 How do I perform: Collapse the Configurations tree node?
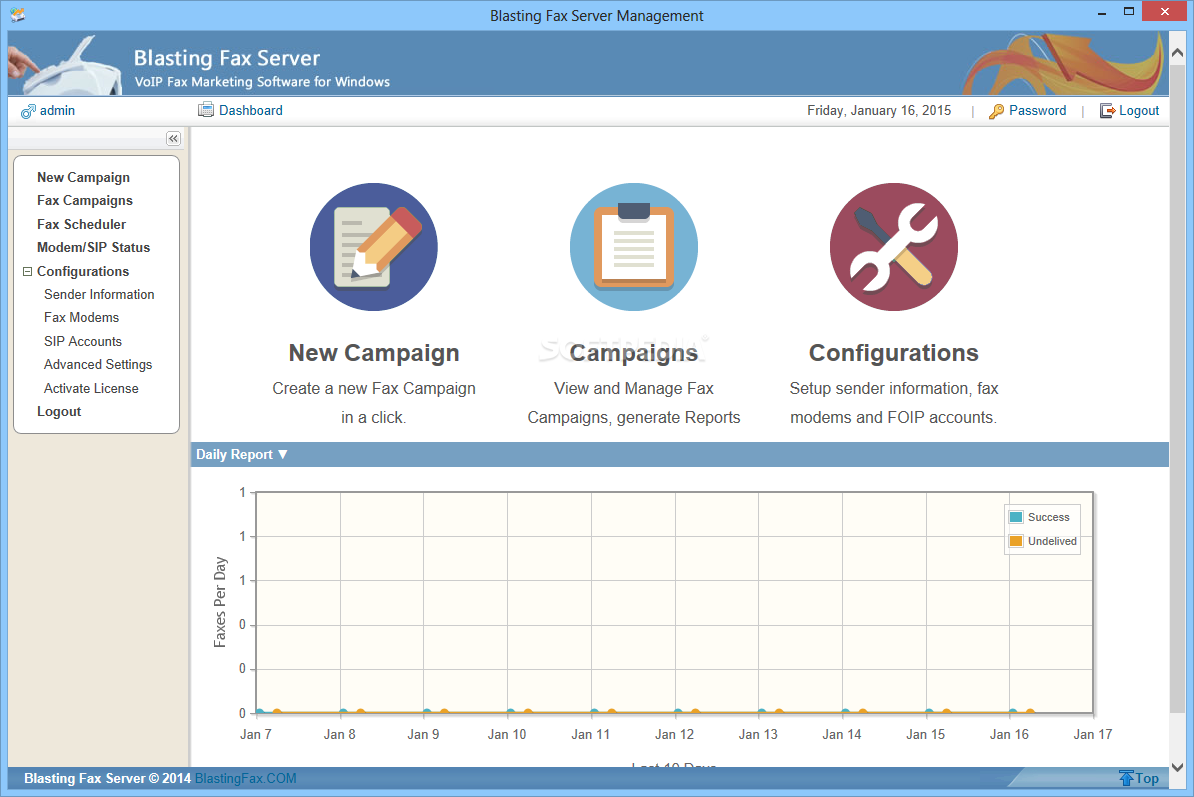click(x=27, y=272)
